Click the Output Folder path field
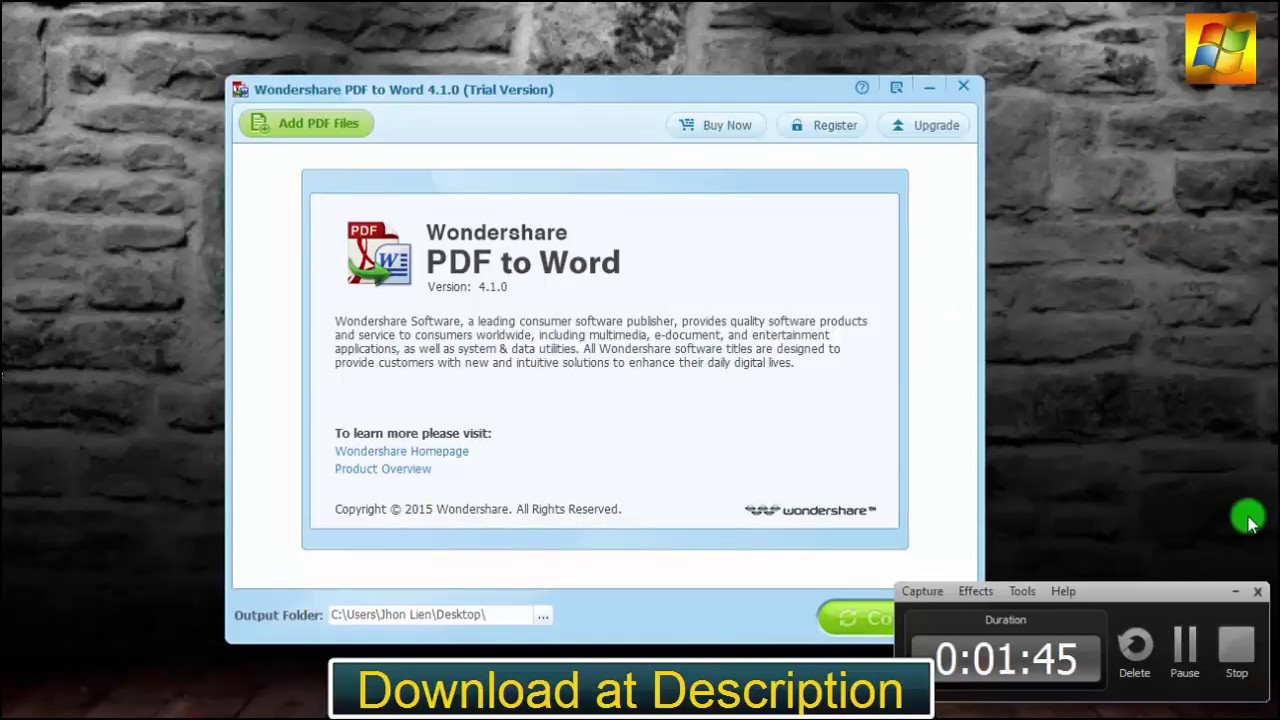1280x720 pixels. (429, 615)
